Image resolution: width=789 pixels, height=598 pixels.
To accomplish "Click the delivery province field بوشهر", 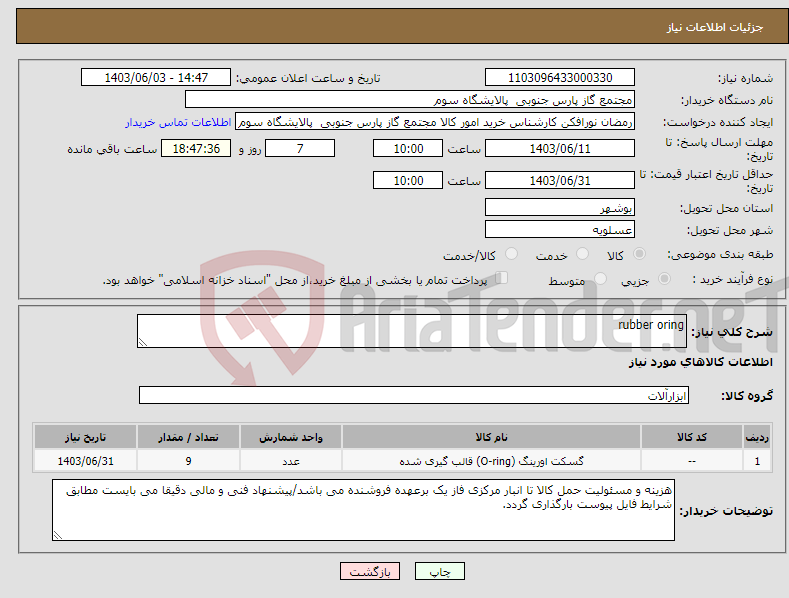I will (x=560, y=207).
